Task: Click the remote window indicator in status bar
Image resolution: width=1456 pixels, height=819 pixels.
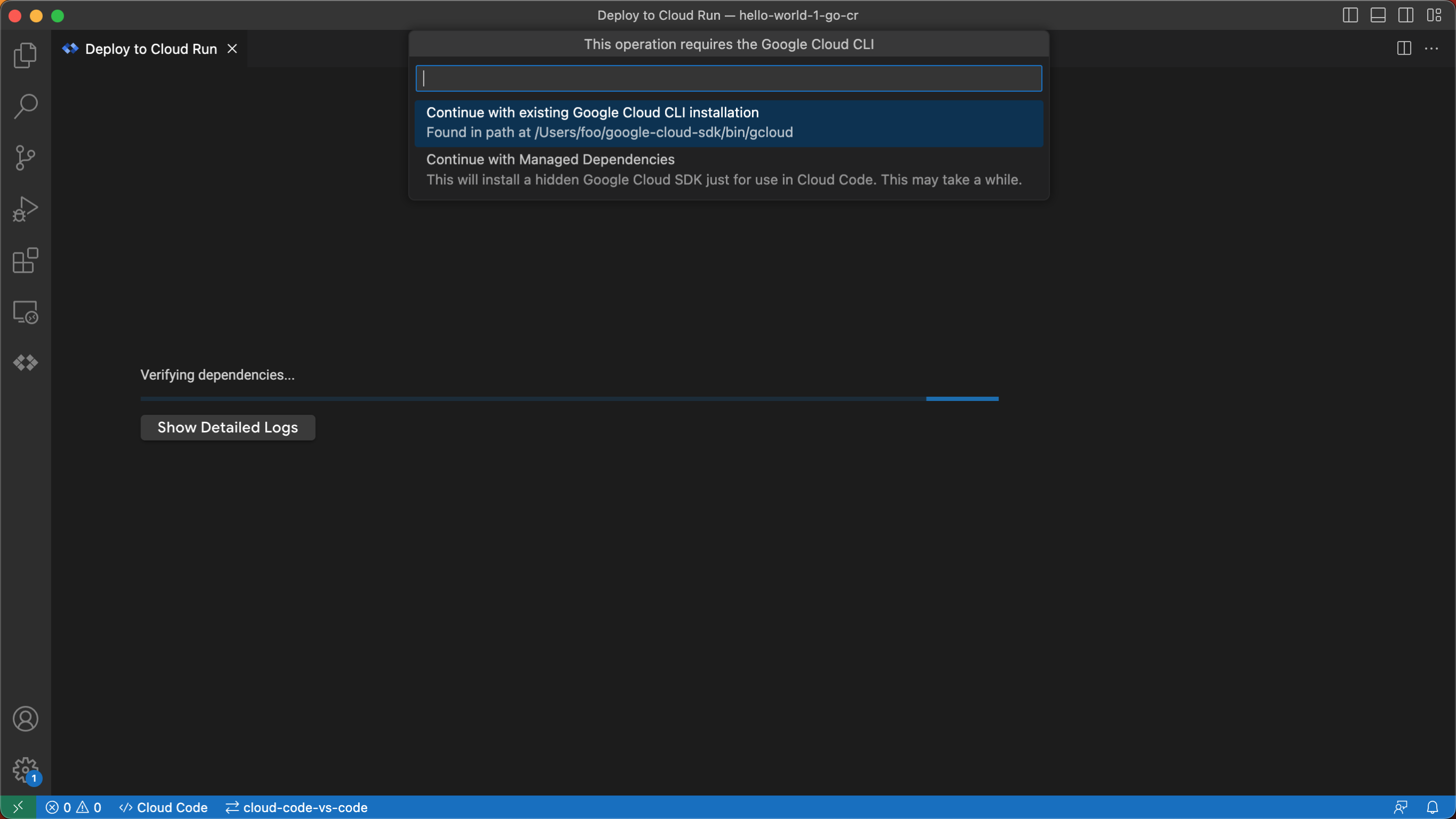Action: click(x=18, y=807)
